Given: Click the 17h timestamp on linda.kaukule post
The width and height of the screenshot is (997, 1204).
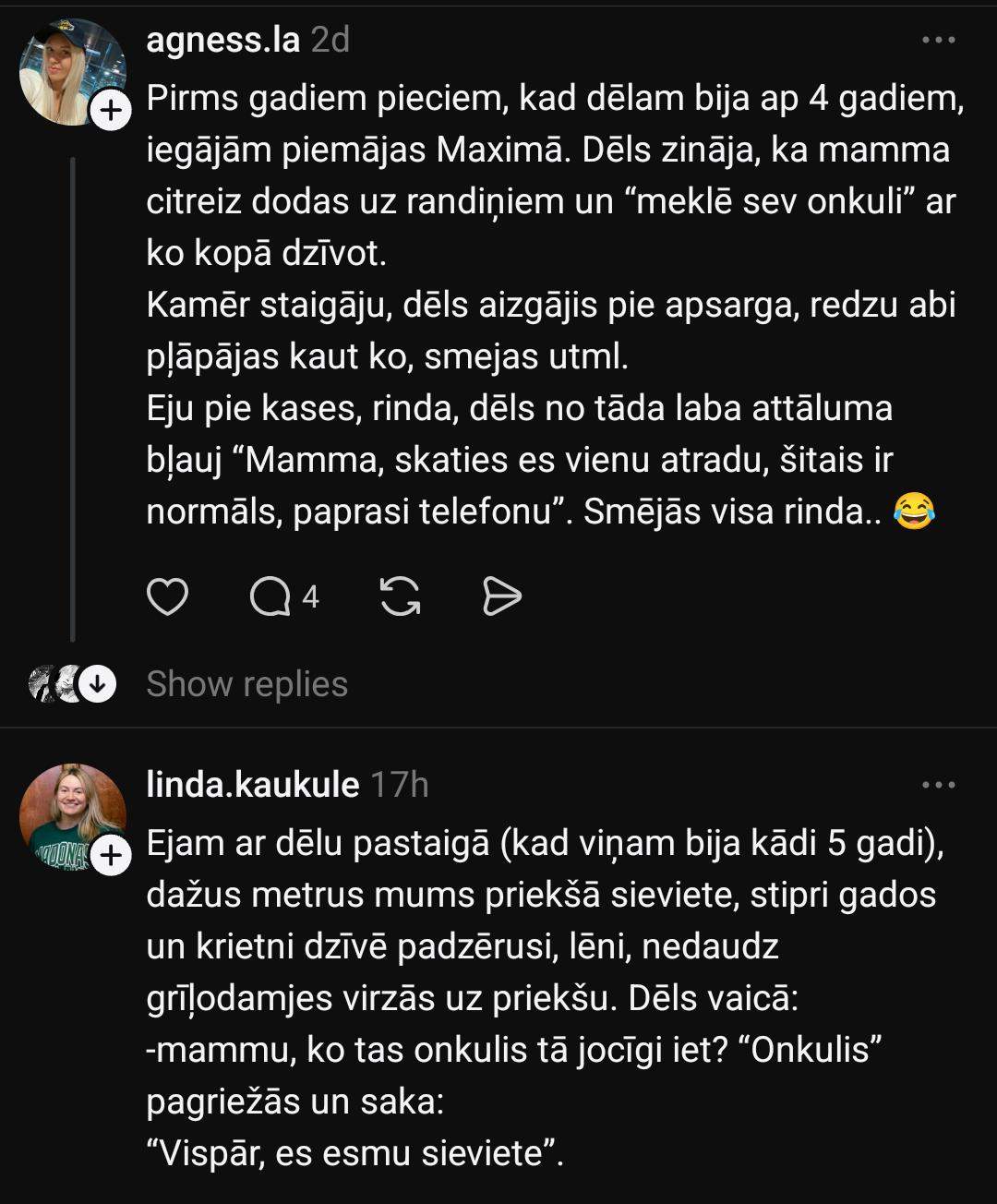Looking at the screenshot, I should [399, 785].
